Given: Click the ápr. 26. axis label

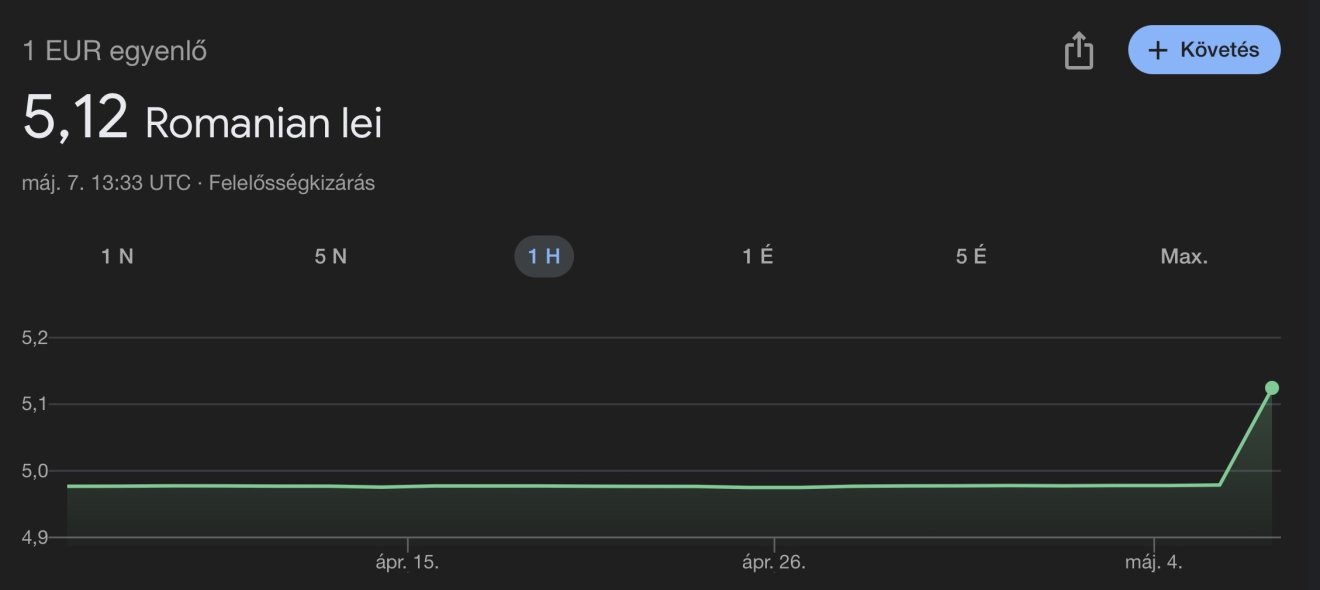Looking at the screenshot, I should coord(774,562).
